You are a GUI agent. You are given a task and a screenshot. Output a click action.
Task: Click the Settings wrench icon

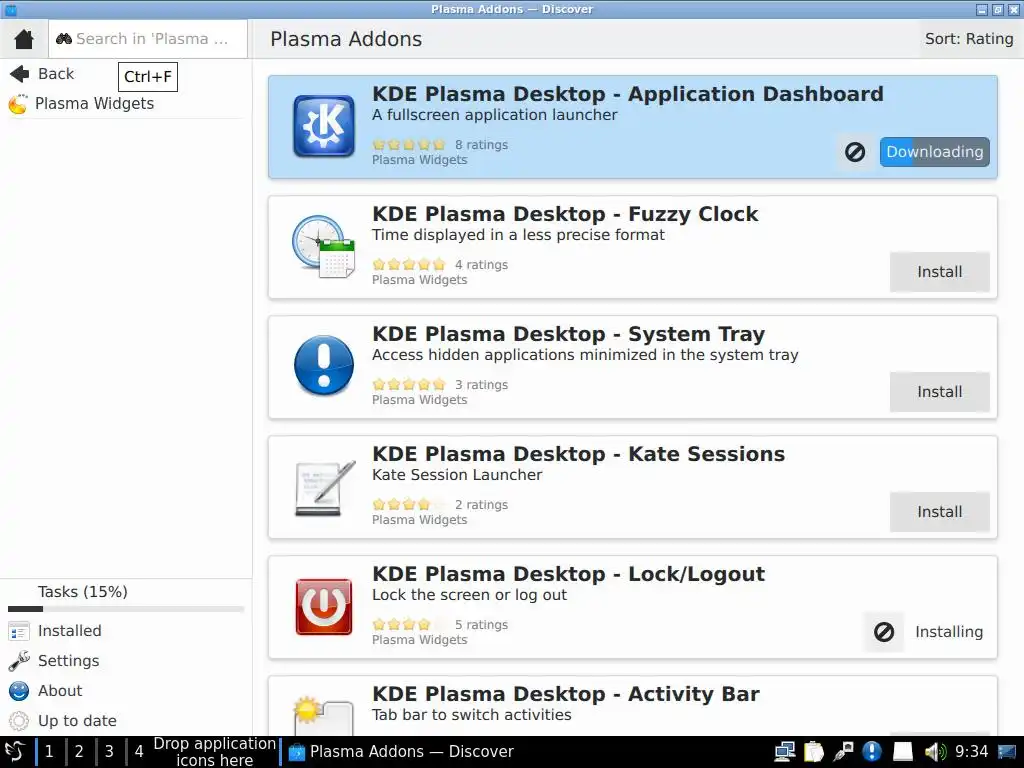(x=18, y=661)
